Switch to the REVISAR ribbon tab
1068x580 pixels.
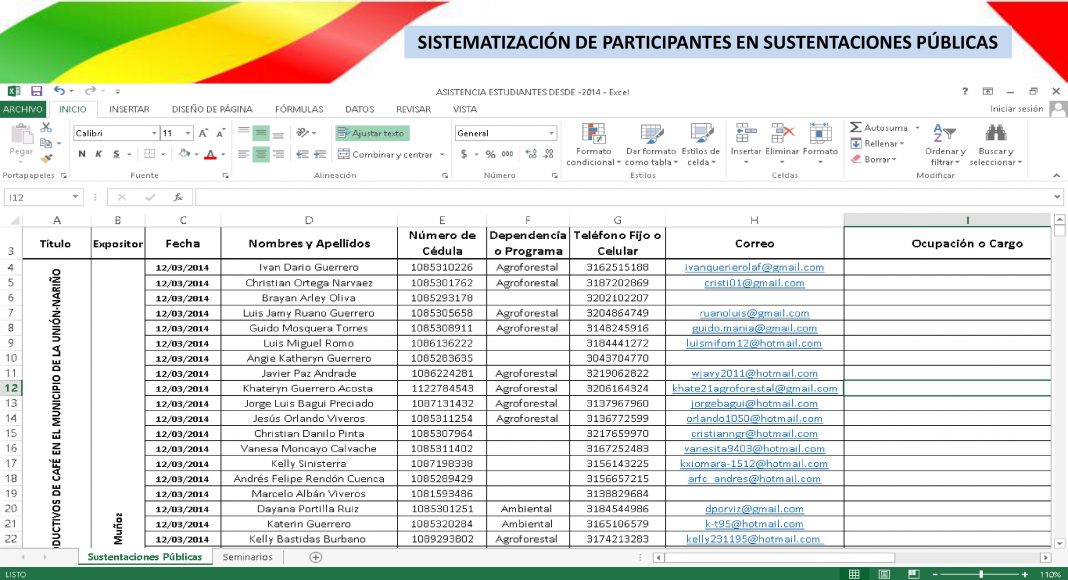pyautogui.click(x=413, y=109)
